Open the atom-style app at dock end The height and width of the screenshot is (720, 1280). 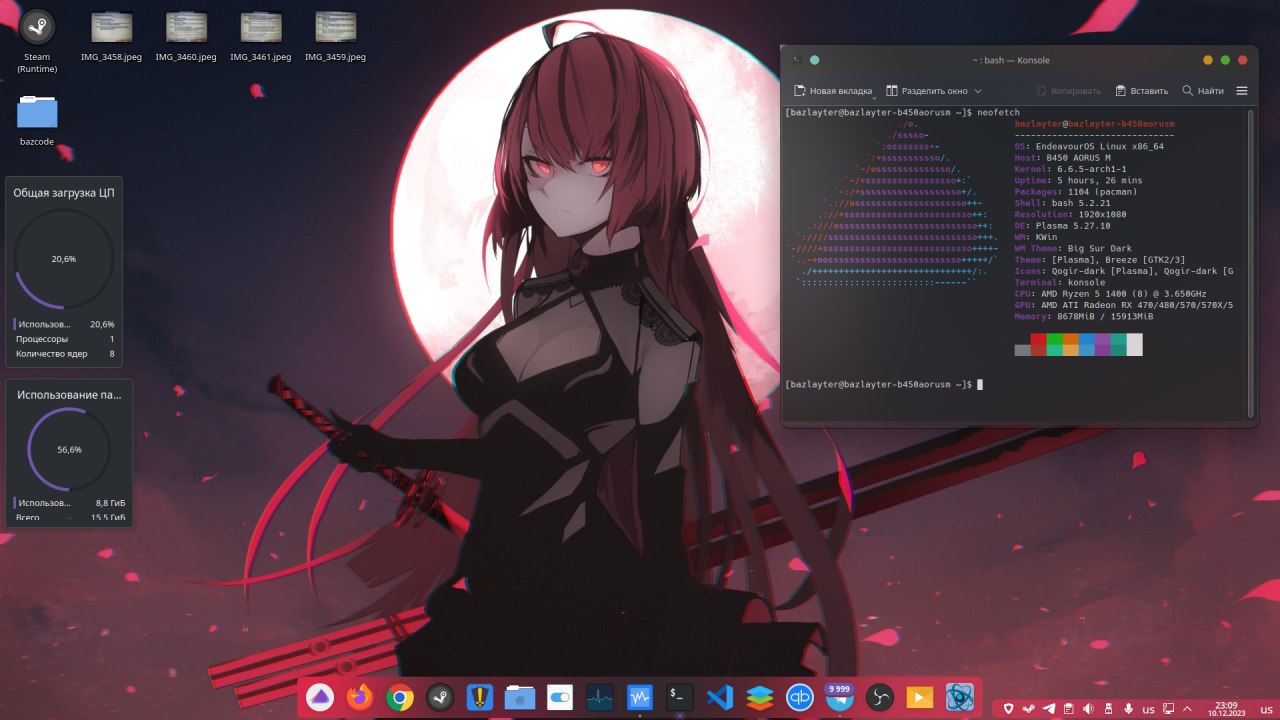pos(960,697)
